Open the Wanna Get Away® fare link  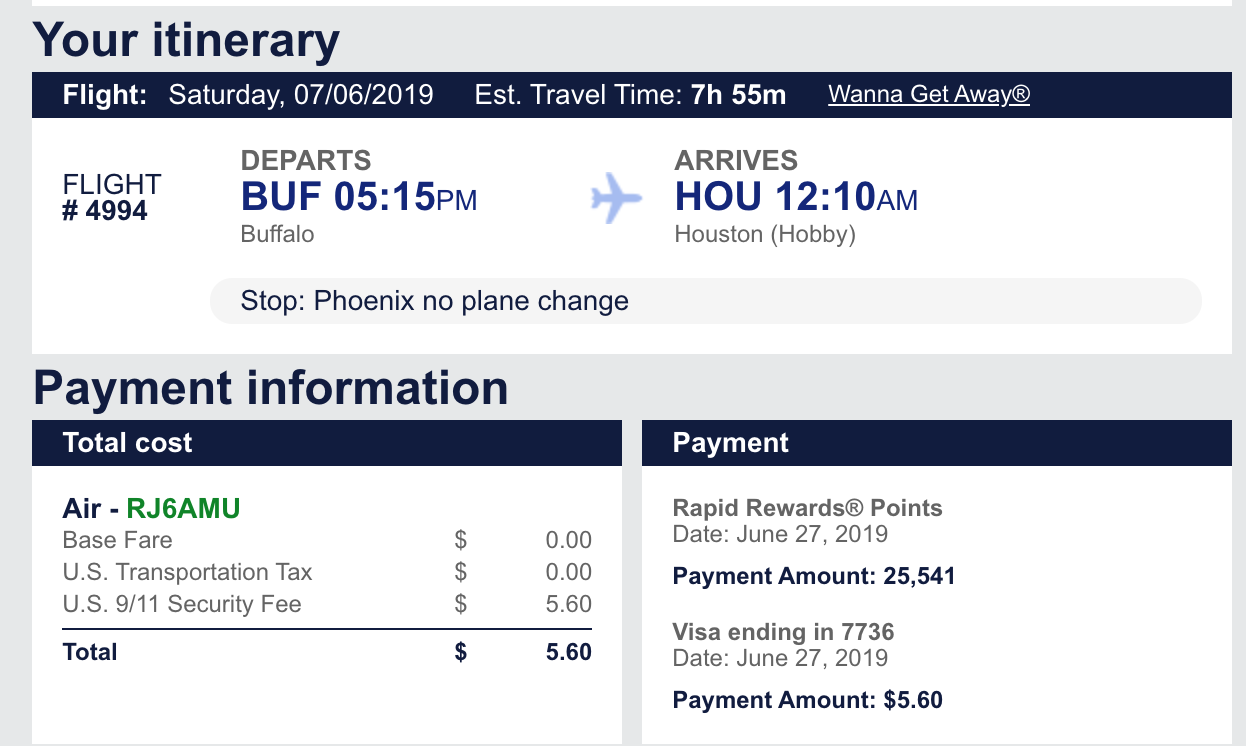pos(928,95)
